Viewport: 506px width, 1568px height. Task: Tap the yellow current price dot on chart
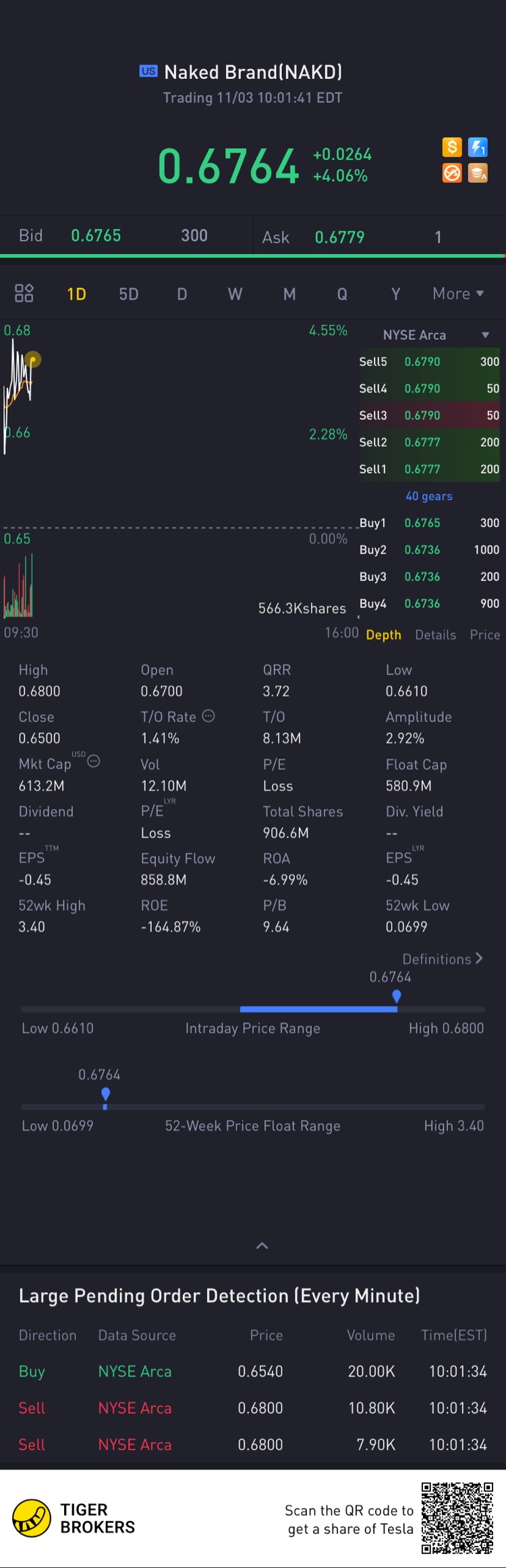tap(32, 359)
